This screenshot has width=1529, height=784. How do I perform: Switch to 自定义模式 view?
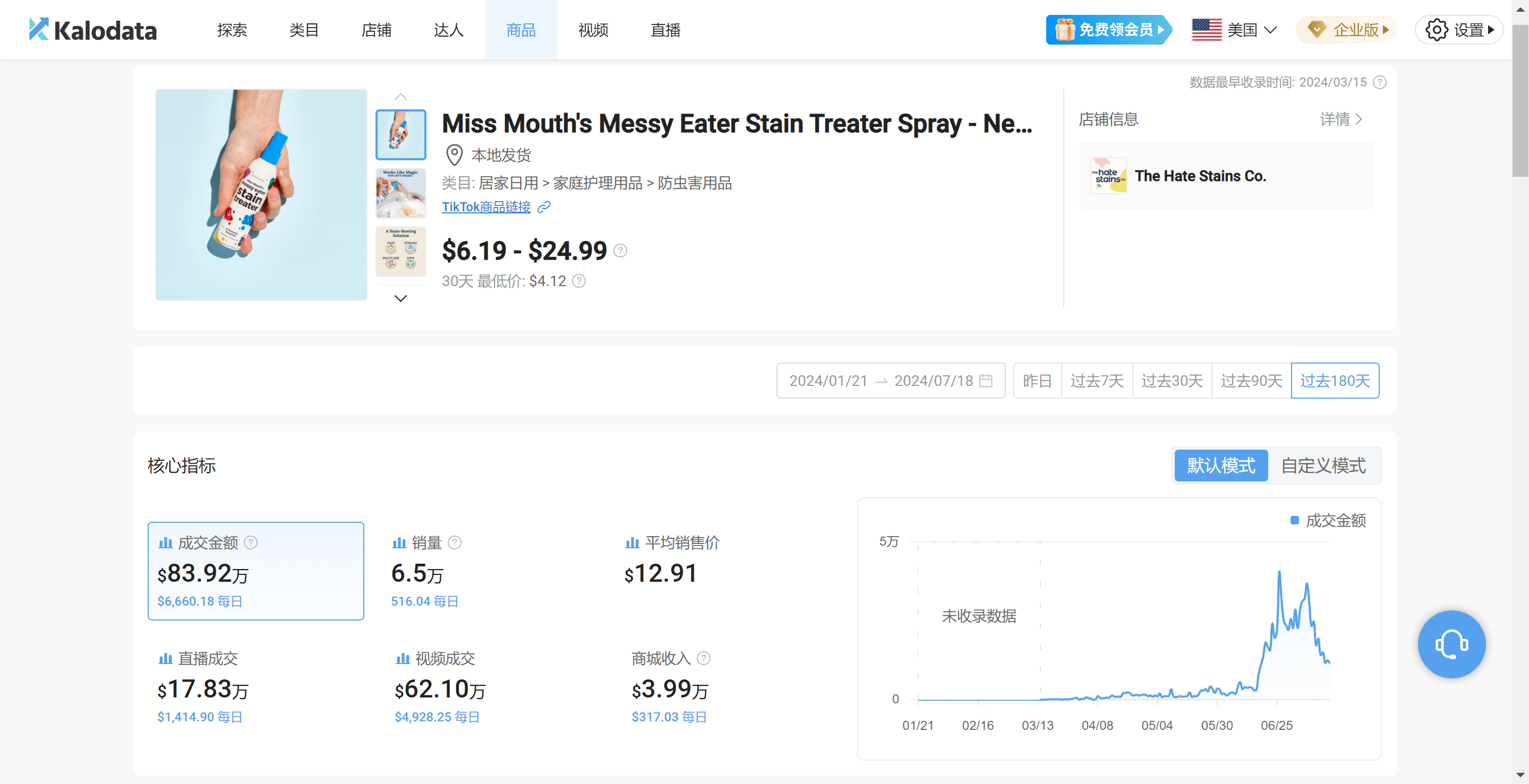pyautogui.click(x=1323, y=466)
